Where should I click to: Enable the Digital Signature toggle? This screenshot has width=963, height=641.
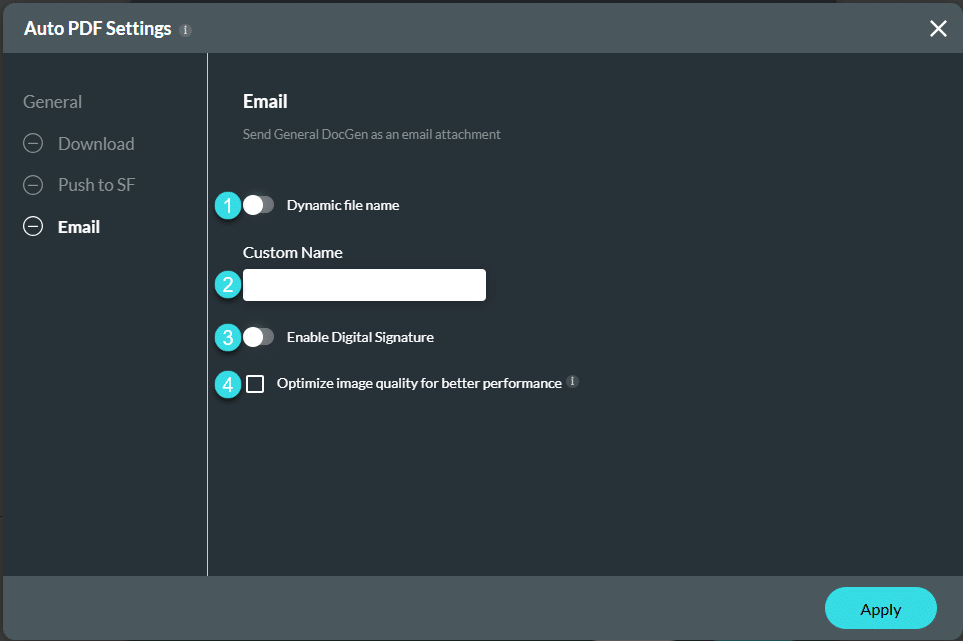[x=260, y=336]
